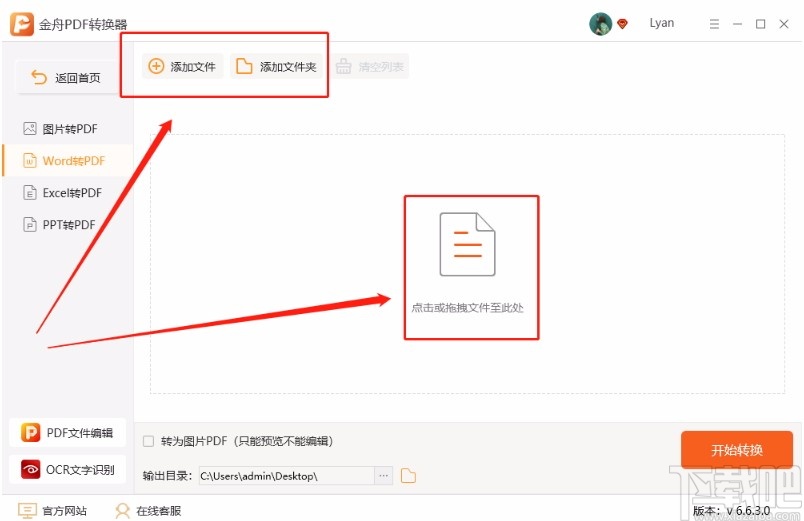This screenshot has height=521, width=804.
Task: Open the hamburger menu in title bar
Action: pos(714,24)
